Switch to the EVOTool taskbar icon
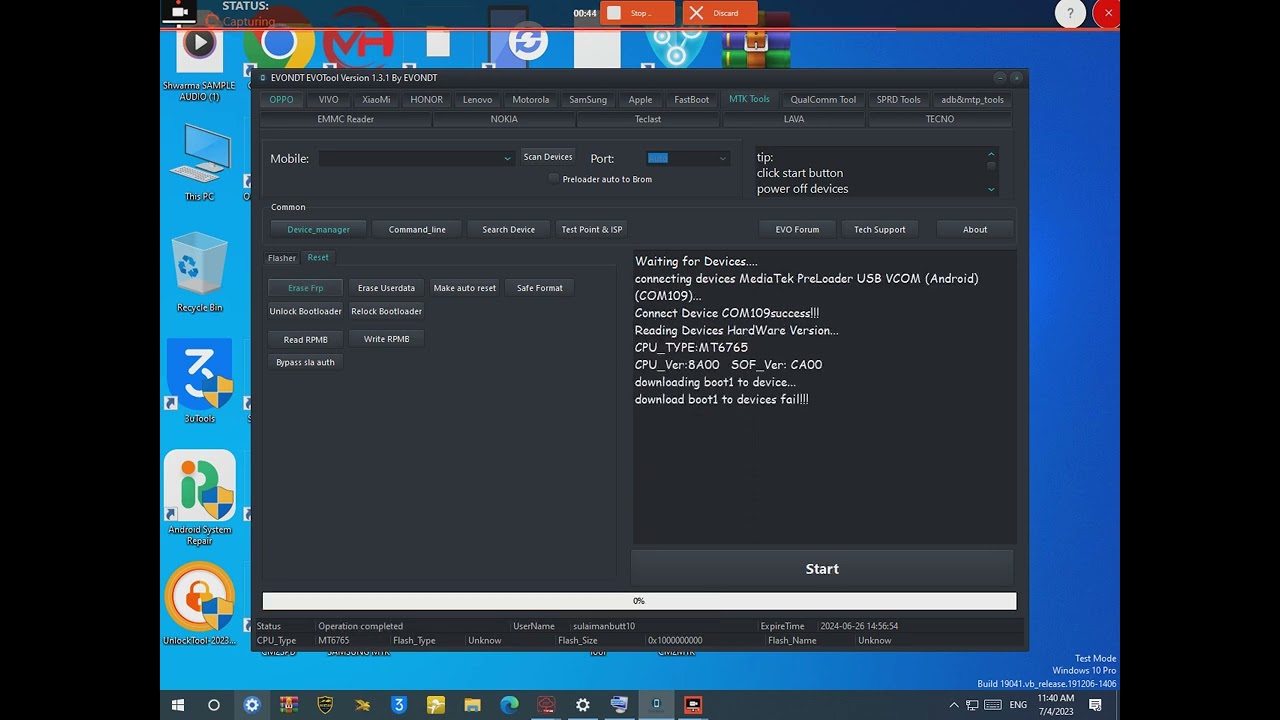1280x720 pixels. point(656,705)
